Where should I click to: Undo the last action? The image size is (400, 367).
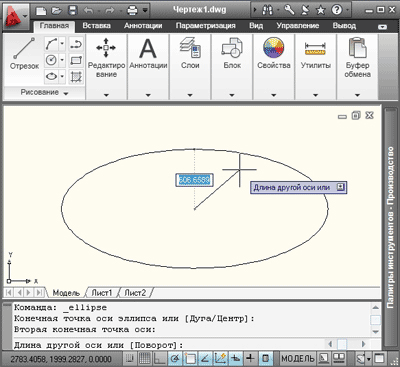point(88,11)
